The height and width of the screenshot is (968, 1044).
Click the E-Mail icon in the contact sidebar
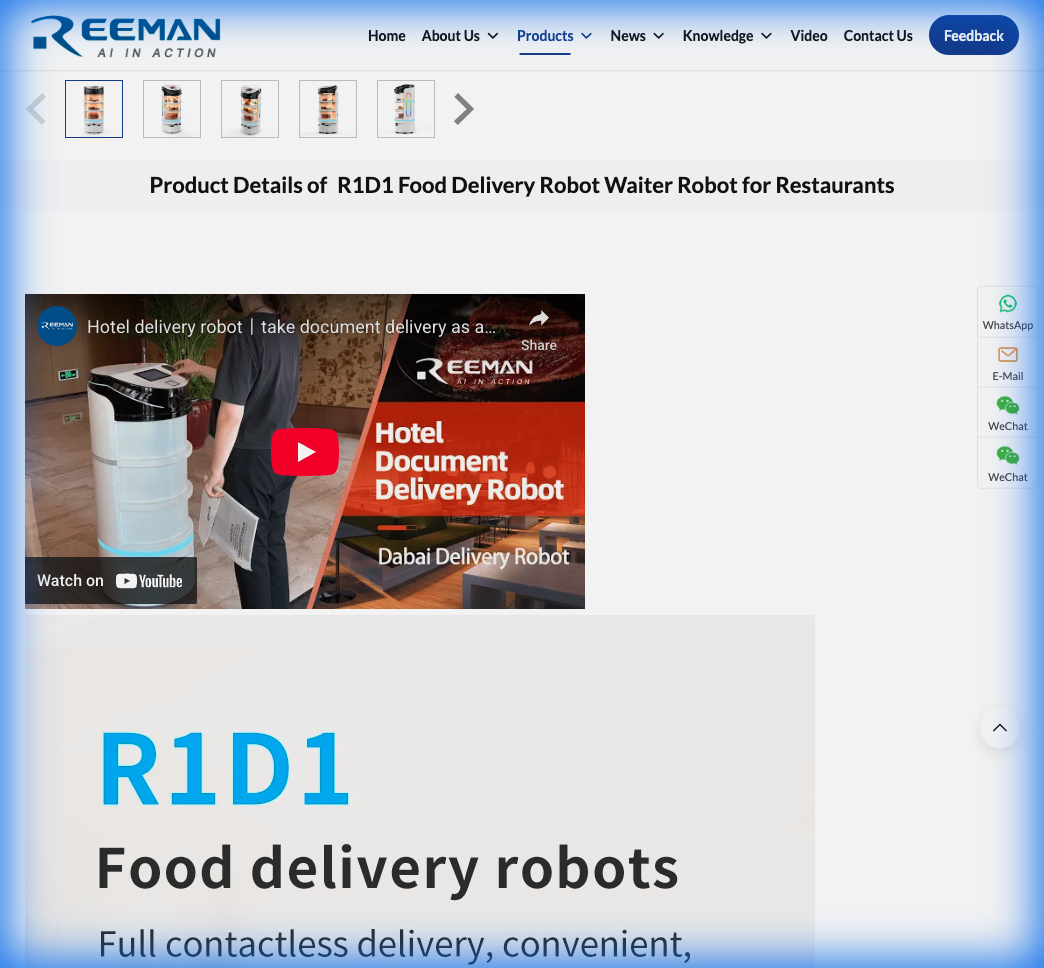click(1007, 362)
